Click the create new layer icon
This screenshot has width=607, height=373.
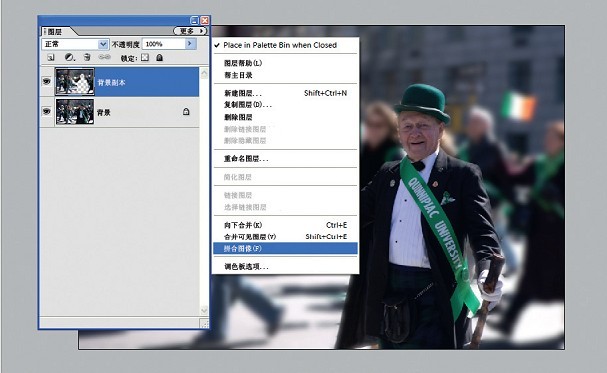[51, 58]
